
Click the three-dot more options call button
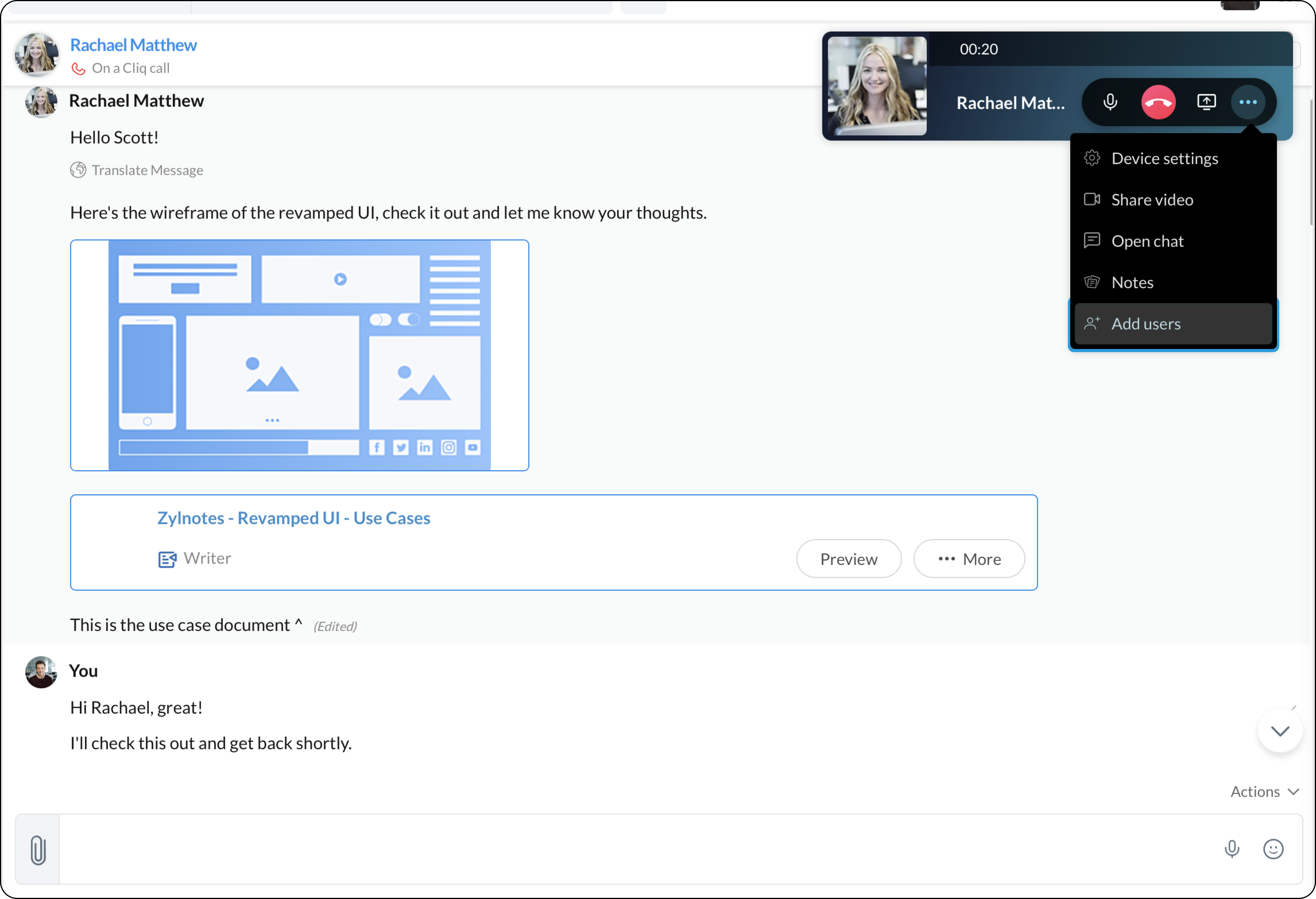coord(1248,102)
